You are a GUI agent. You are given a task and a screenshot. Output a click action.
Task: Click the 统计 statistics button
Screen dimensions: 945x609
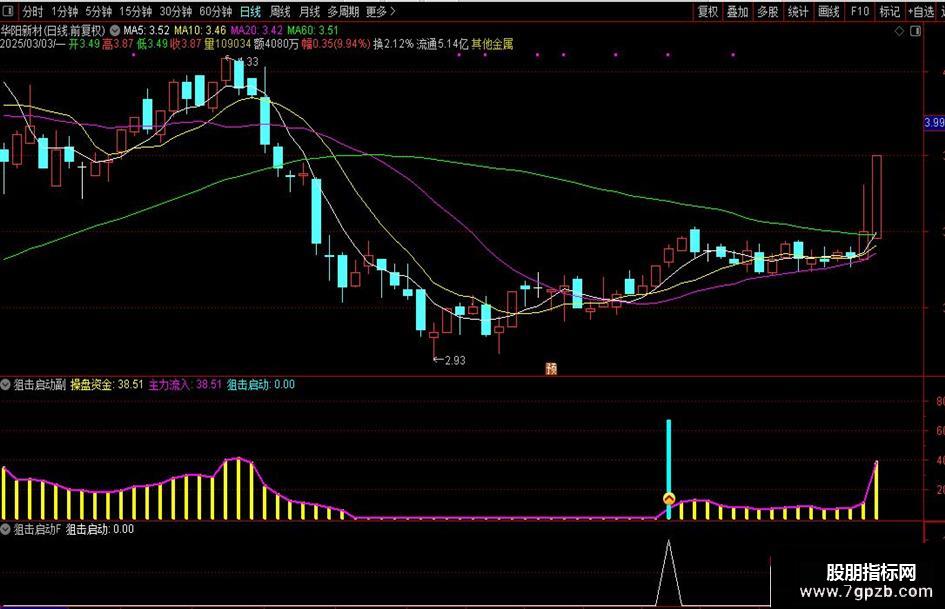tap(798, 11)
